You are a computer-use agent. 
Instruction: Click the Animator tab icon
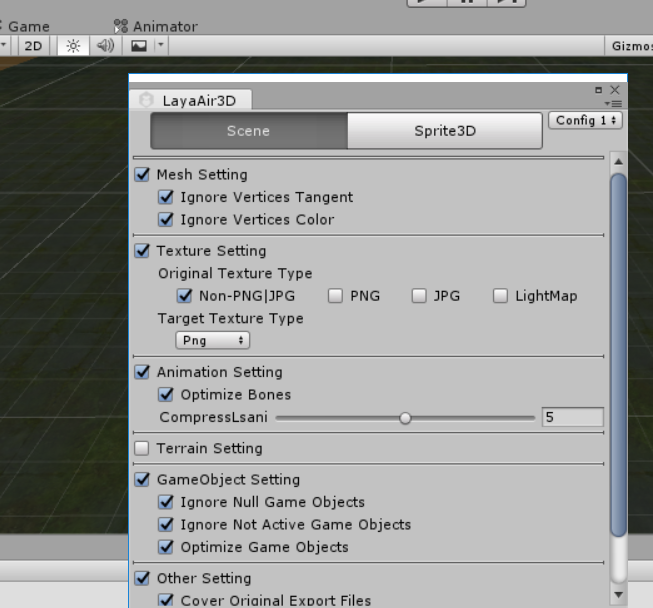[121, 26]
